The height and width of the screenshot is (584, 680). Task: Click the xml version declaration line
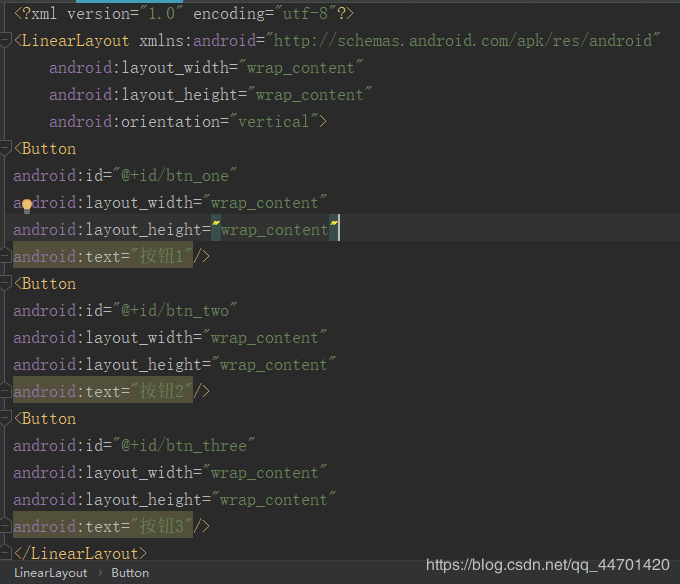[184, 14]
